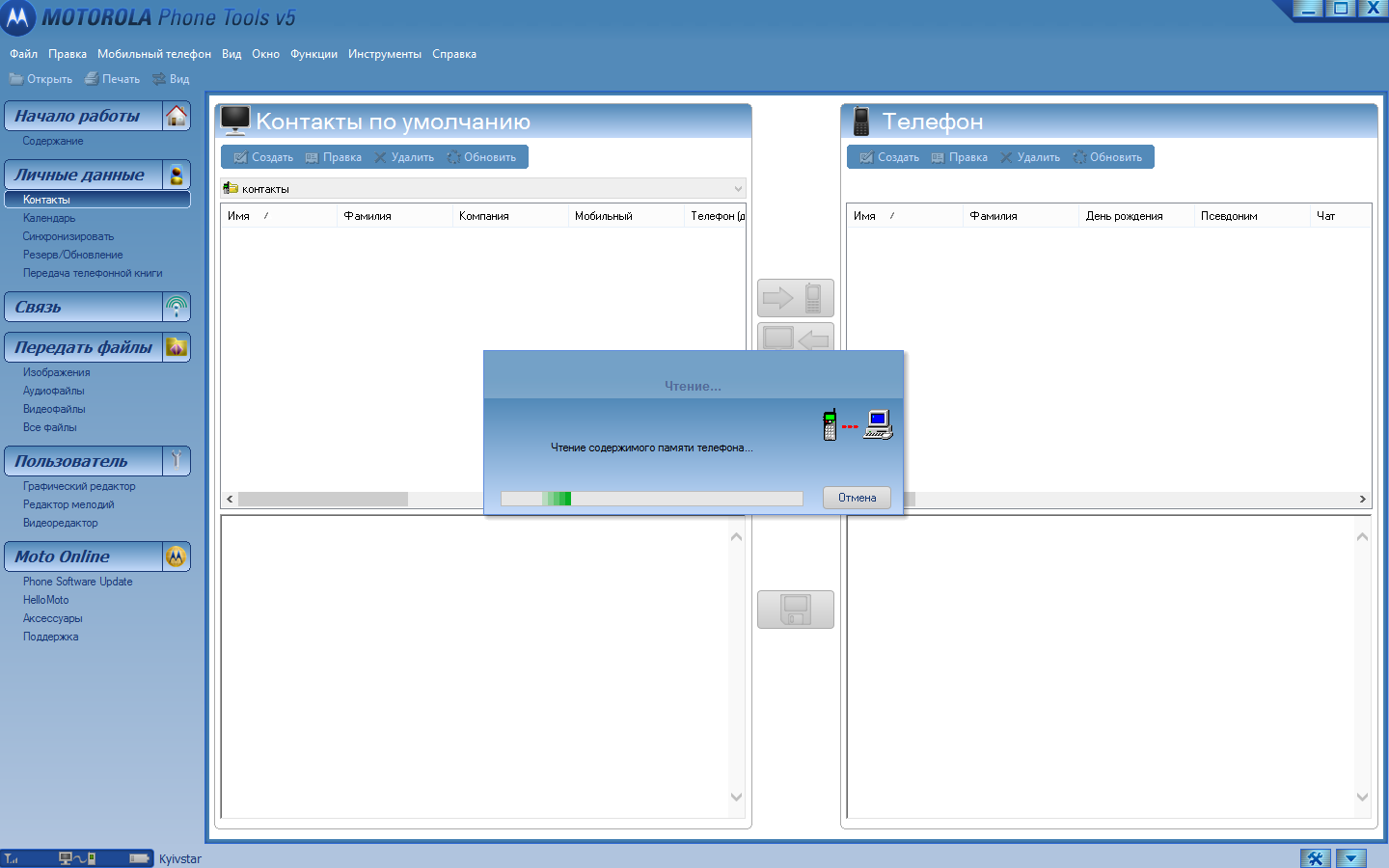Open Графический редактор in the sidebar
This screenshot has width=1389, height=868.
(79, 486)
